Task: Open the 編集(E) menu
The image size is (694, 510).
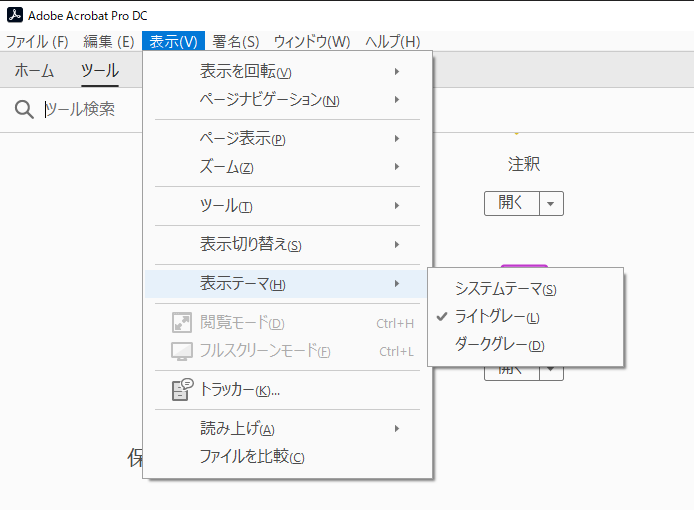Action: pyautogui.click(x=109, y=42)
